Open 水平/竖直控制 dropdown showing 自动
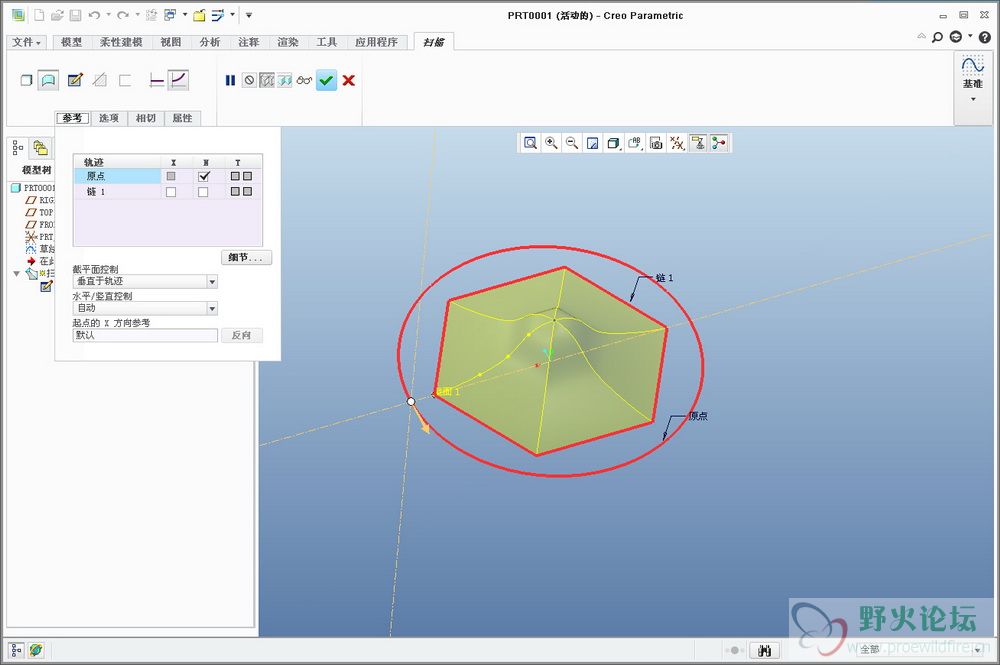This screenshot has height=665, width=1000. [145, 308]
